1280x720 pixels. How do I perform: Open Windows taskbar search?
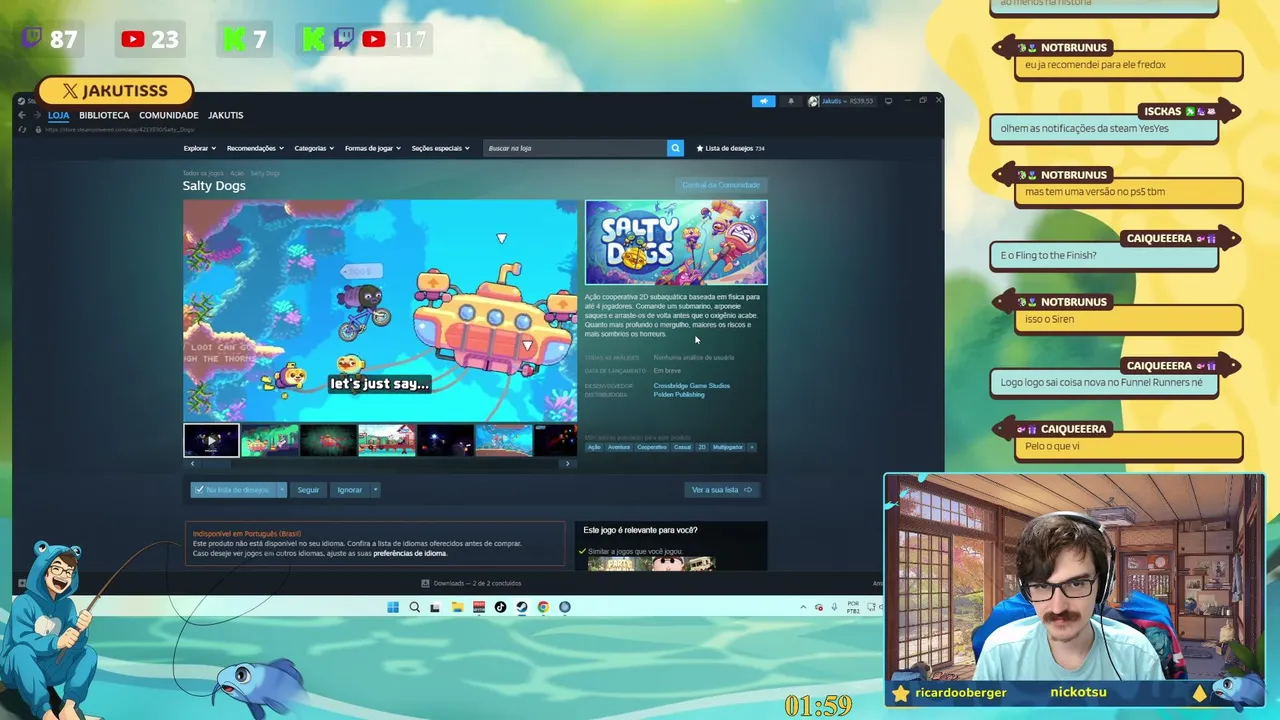(414, 607)
